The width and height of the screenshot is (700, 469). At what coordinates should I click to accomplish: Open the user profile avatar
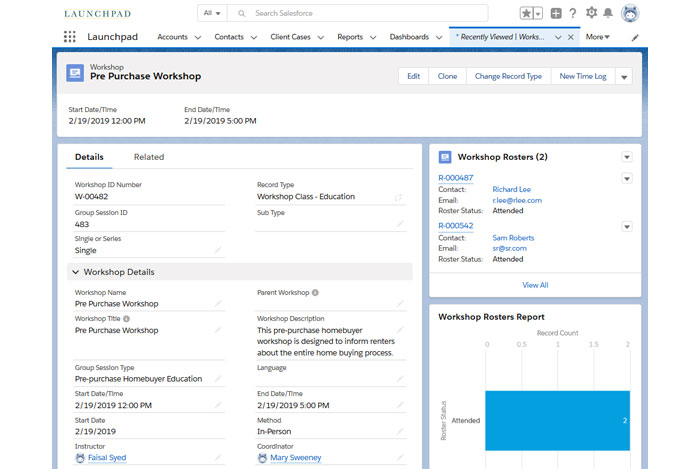point(630,13)
